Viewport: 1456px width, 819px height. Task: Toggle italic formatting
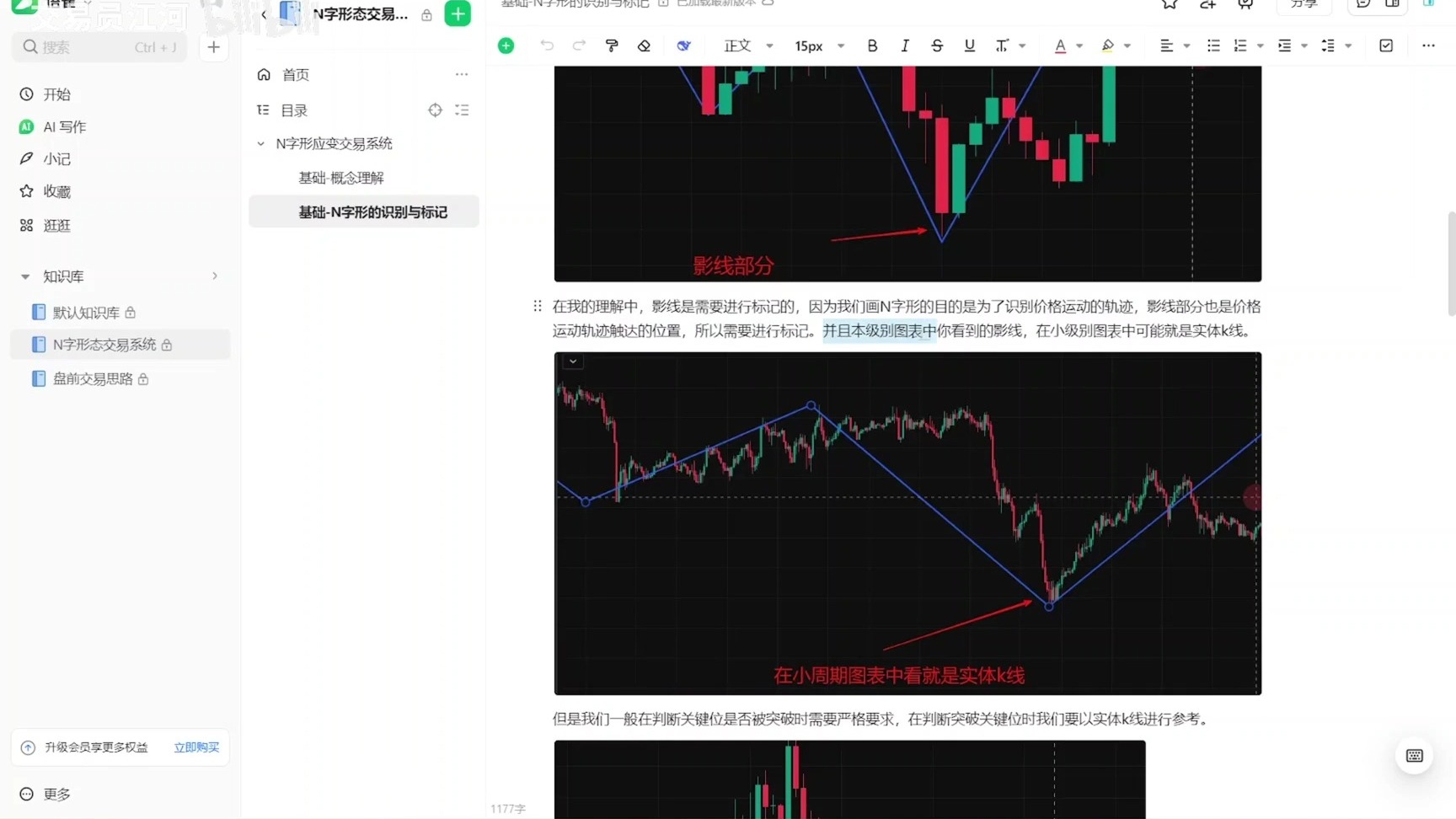(x=905, y=45)
